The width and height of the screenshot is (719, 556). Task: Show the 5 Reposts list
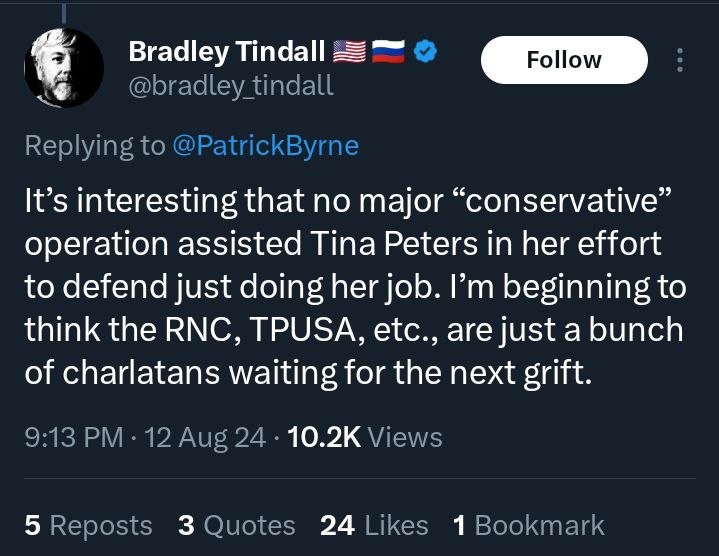click(88, 525)
